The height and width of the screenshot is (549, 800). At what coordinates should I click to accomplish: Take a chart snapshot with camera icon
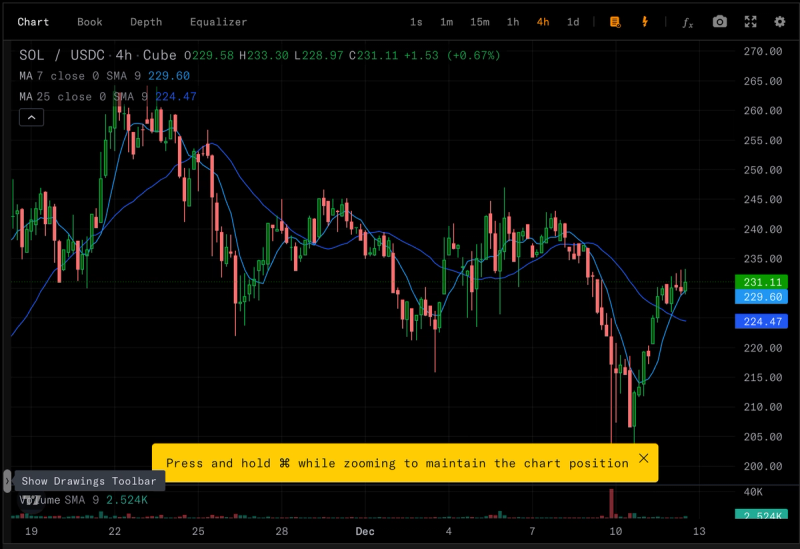click(719, 21)
